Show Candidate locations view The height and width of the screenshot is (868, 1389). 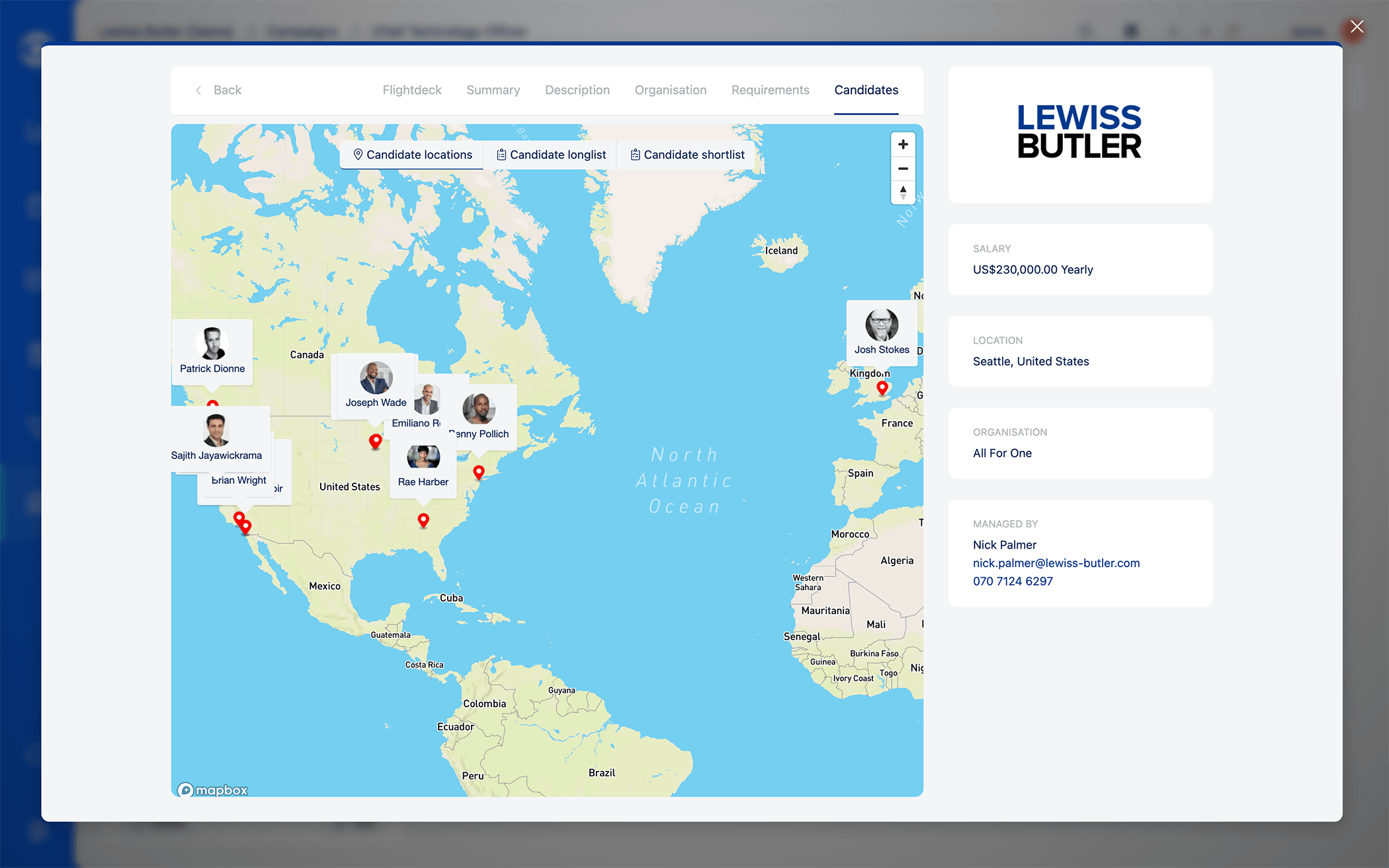coord(412,155)
